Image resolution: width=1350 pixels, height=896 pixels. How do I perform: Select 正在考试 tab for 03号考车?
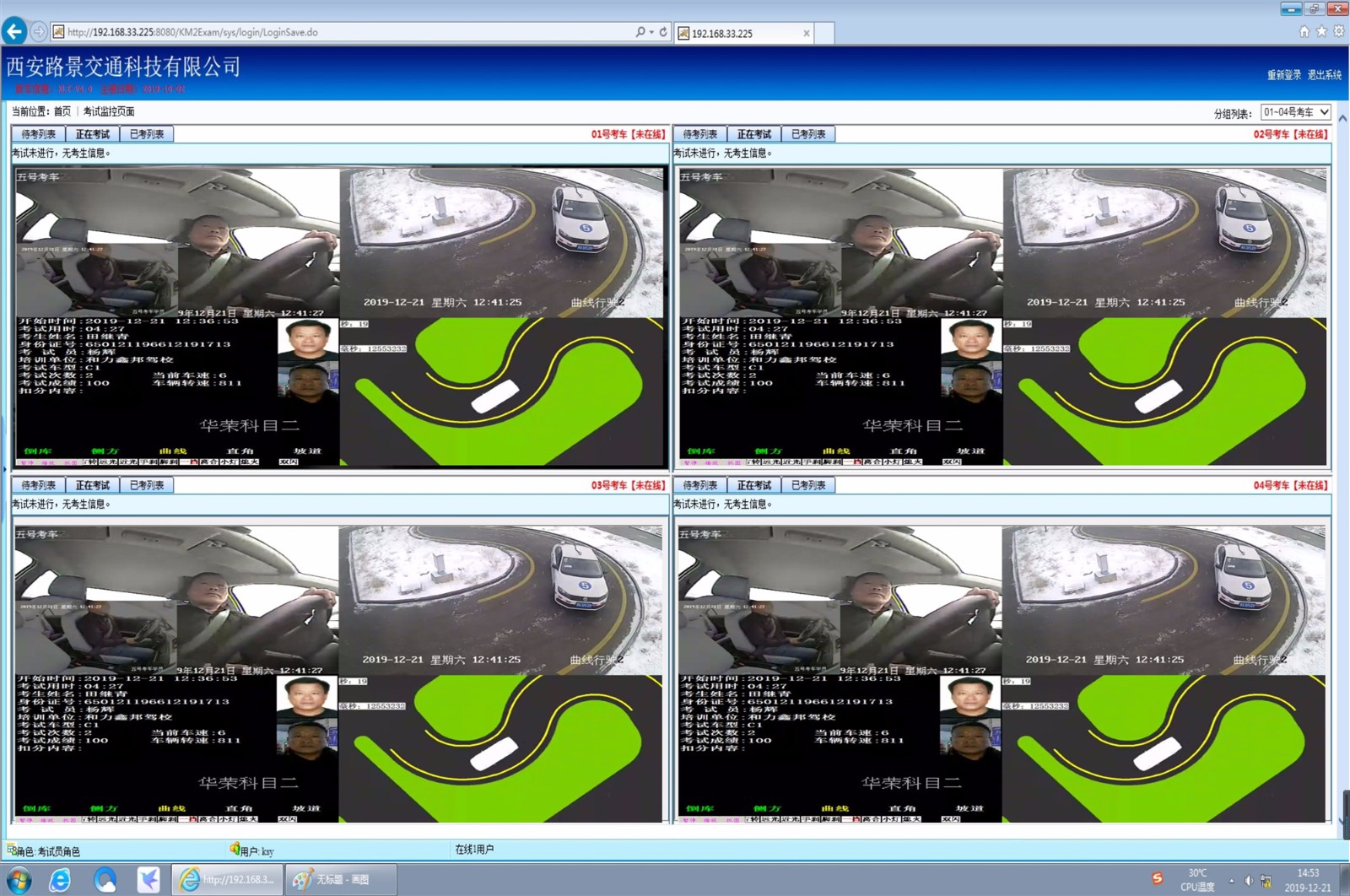(93, 485)
